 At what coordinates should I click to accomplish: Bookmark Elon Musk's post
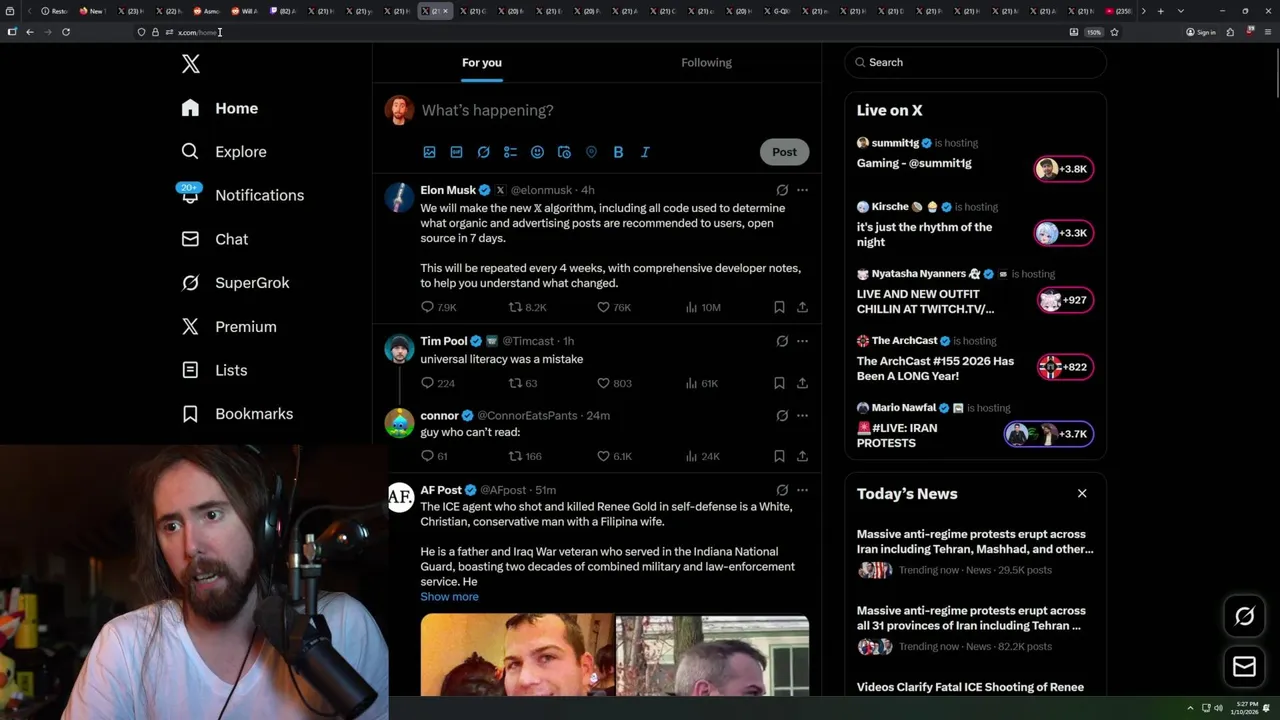coord(779,307)
